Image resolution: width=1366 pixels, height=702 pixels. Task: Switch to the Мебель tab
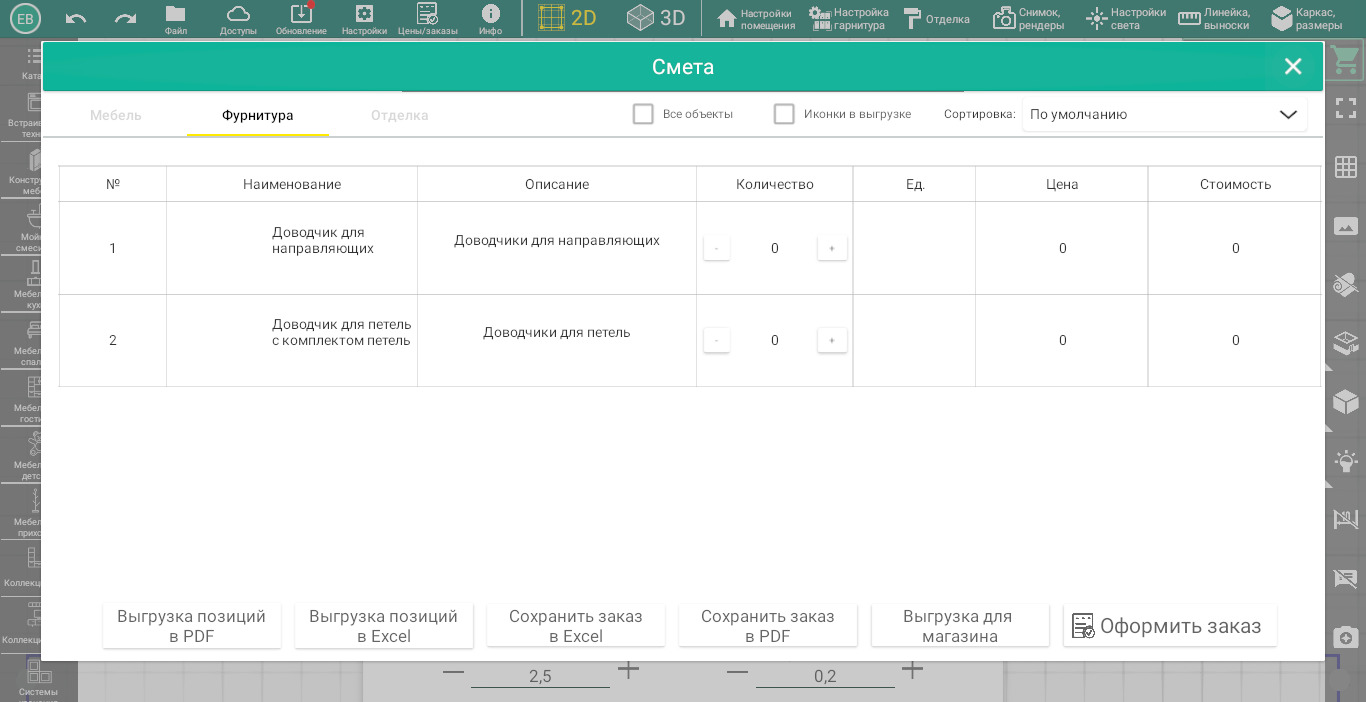click(x=116, y=115)
